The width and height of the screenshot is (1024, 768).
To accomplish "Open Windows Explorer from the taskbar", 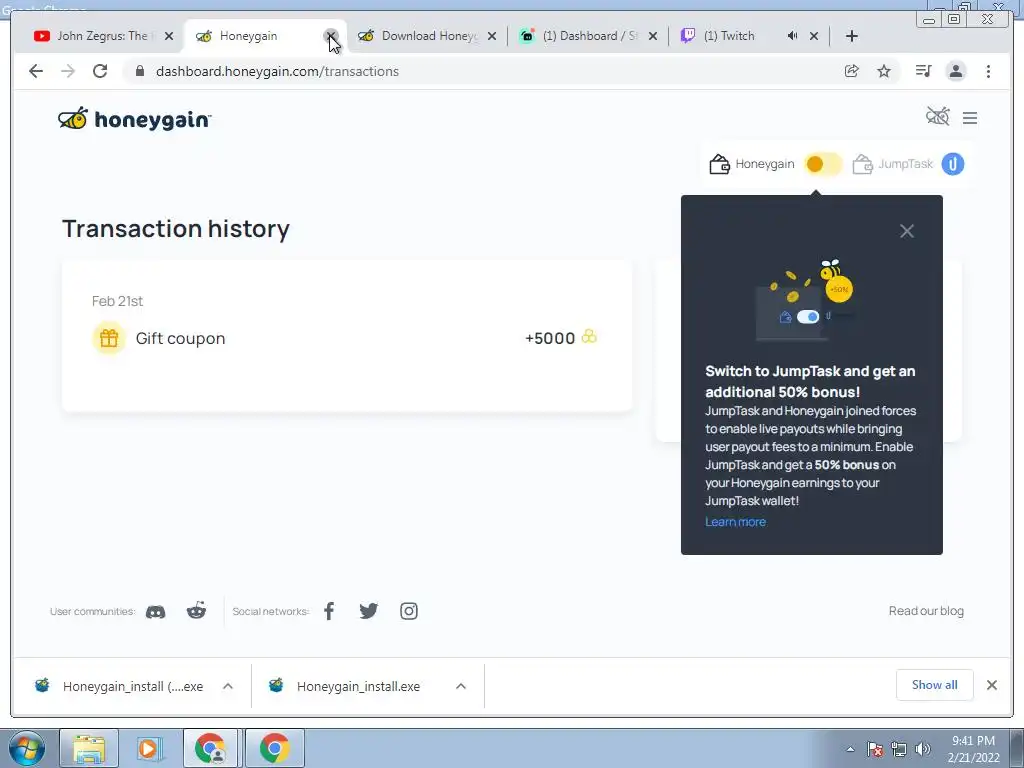I will click(89, 748).
